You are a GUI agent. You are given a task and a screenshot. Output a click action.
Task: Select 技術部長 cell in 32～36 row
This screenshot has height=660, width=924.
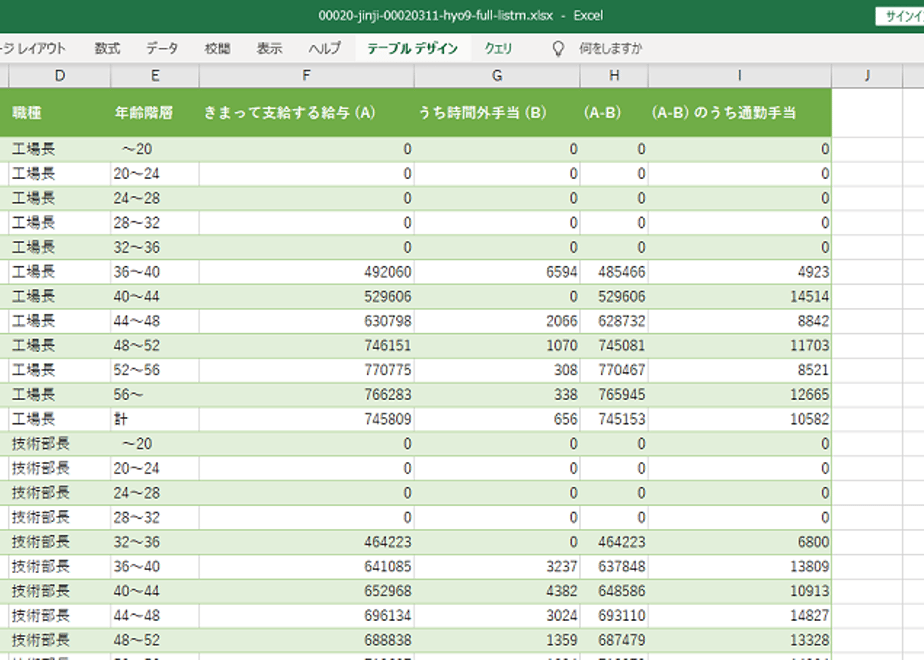[x=60, y=542]
